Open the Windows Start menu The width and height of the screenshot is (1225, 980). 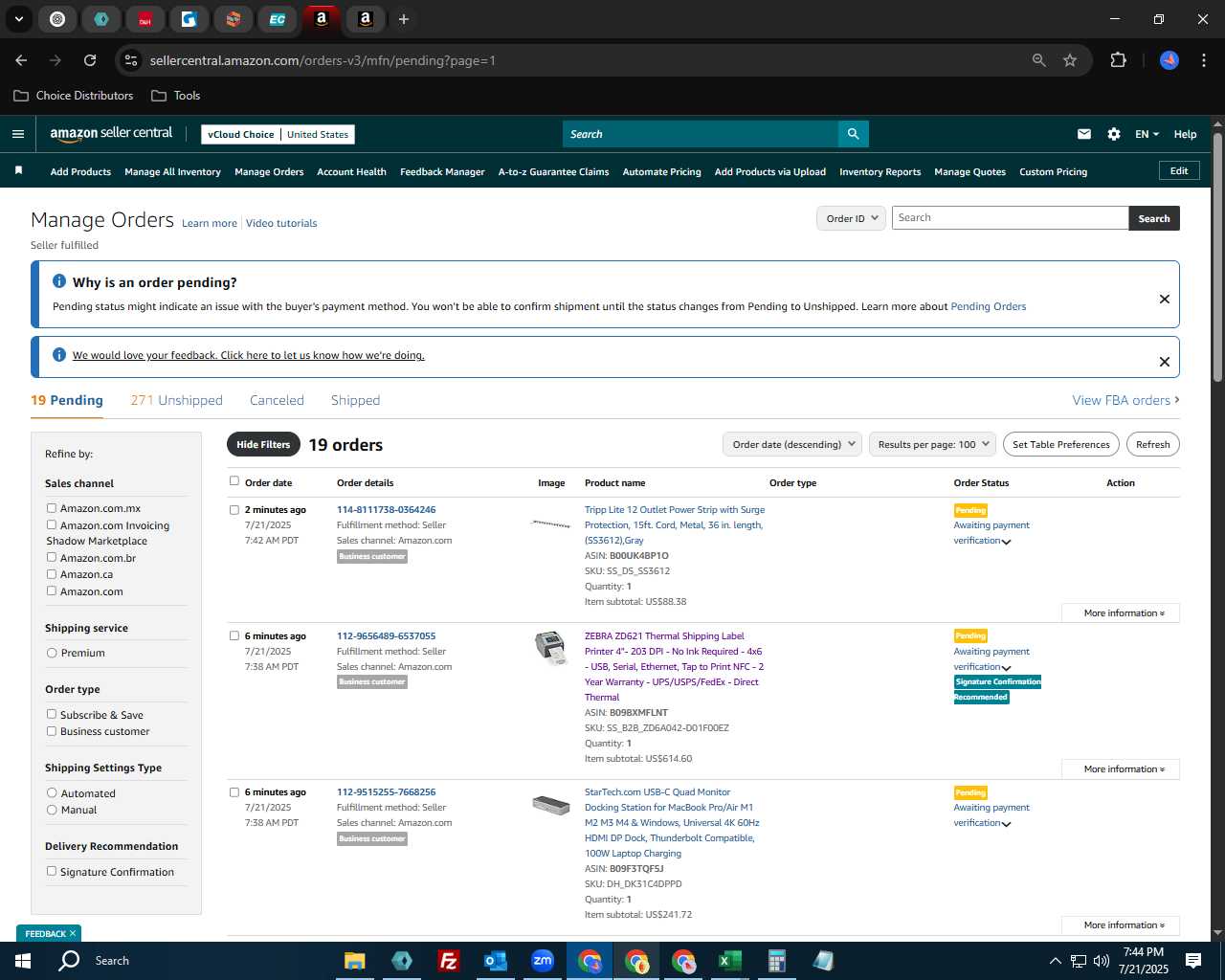[x=23, y=961]
